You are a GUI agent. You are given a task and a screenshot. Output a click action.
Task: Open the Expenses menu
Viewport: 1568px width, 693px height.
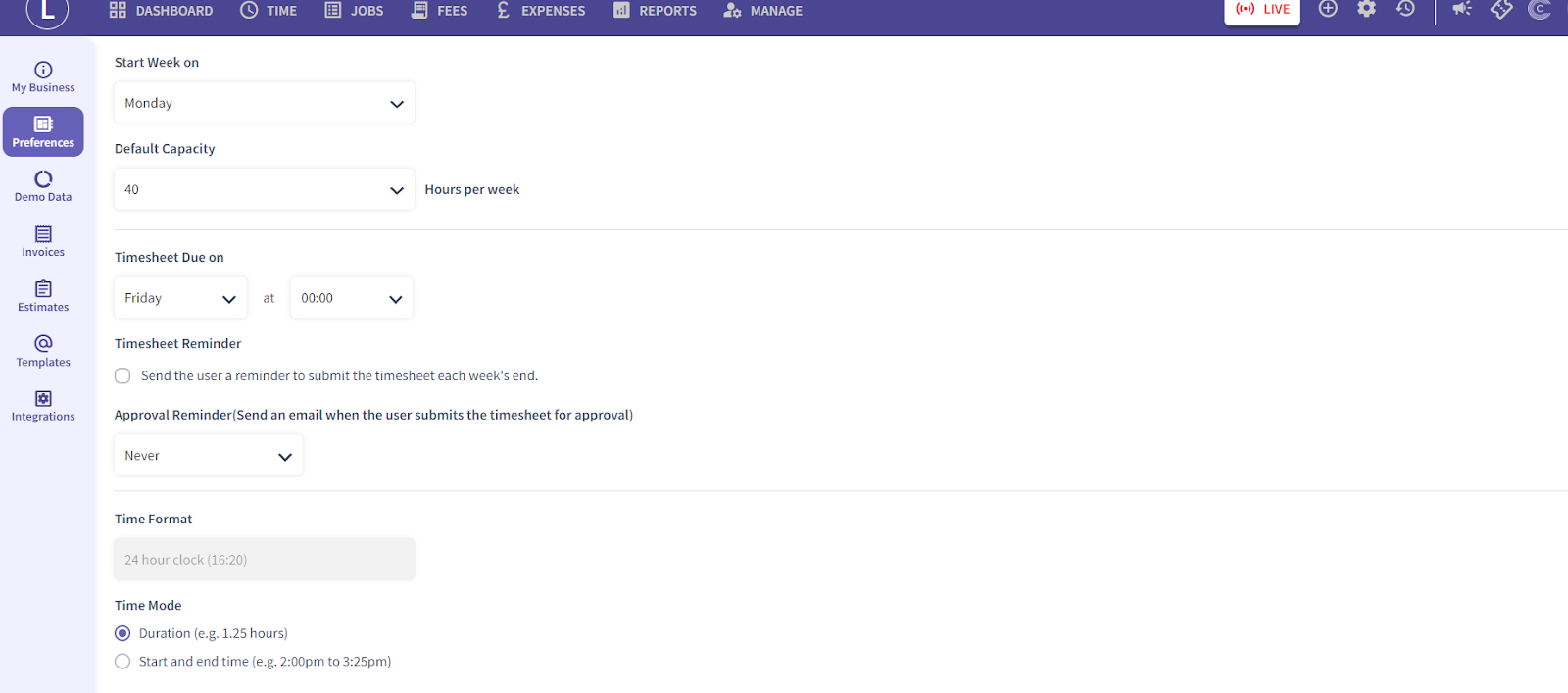[x=540, y=11]
